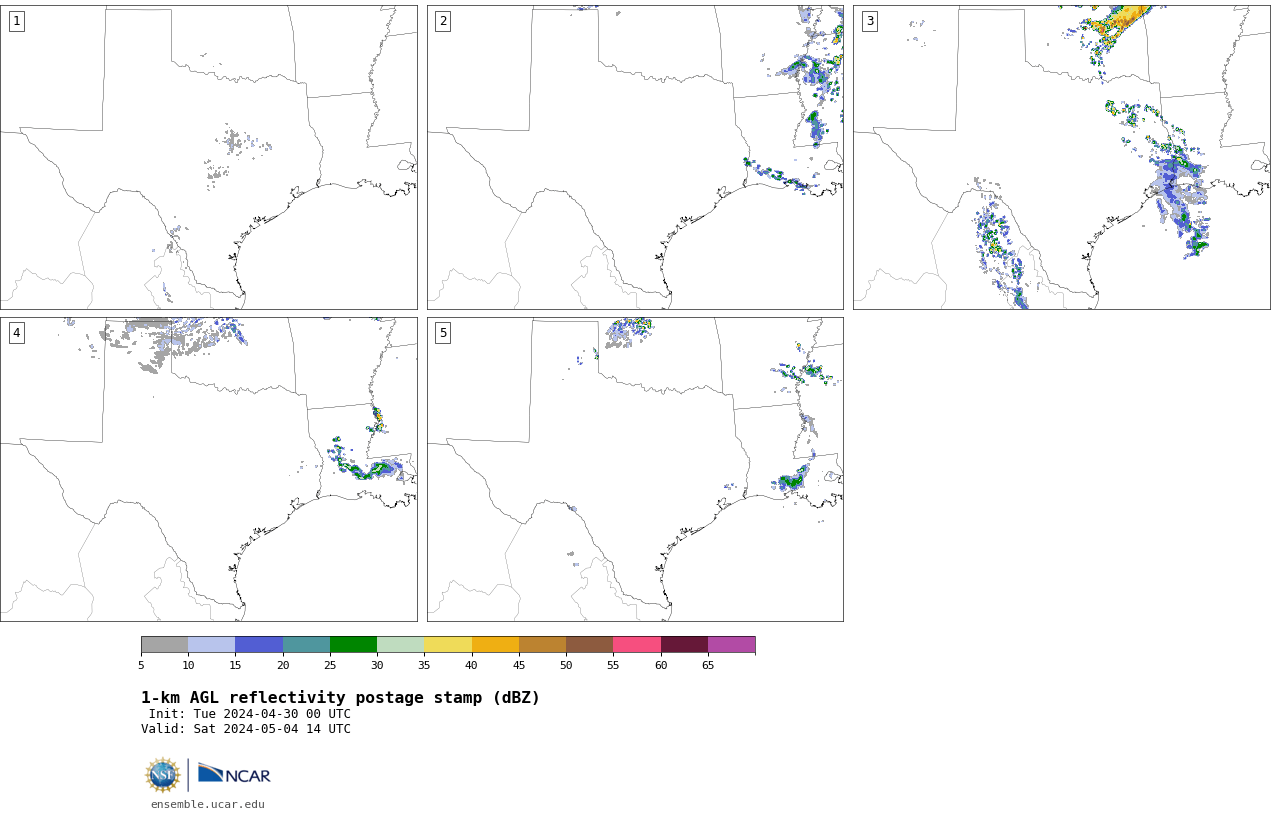Open postage stamp map panel 4

209,469
